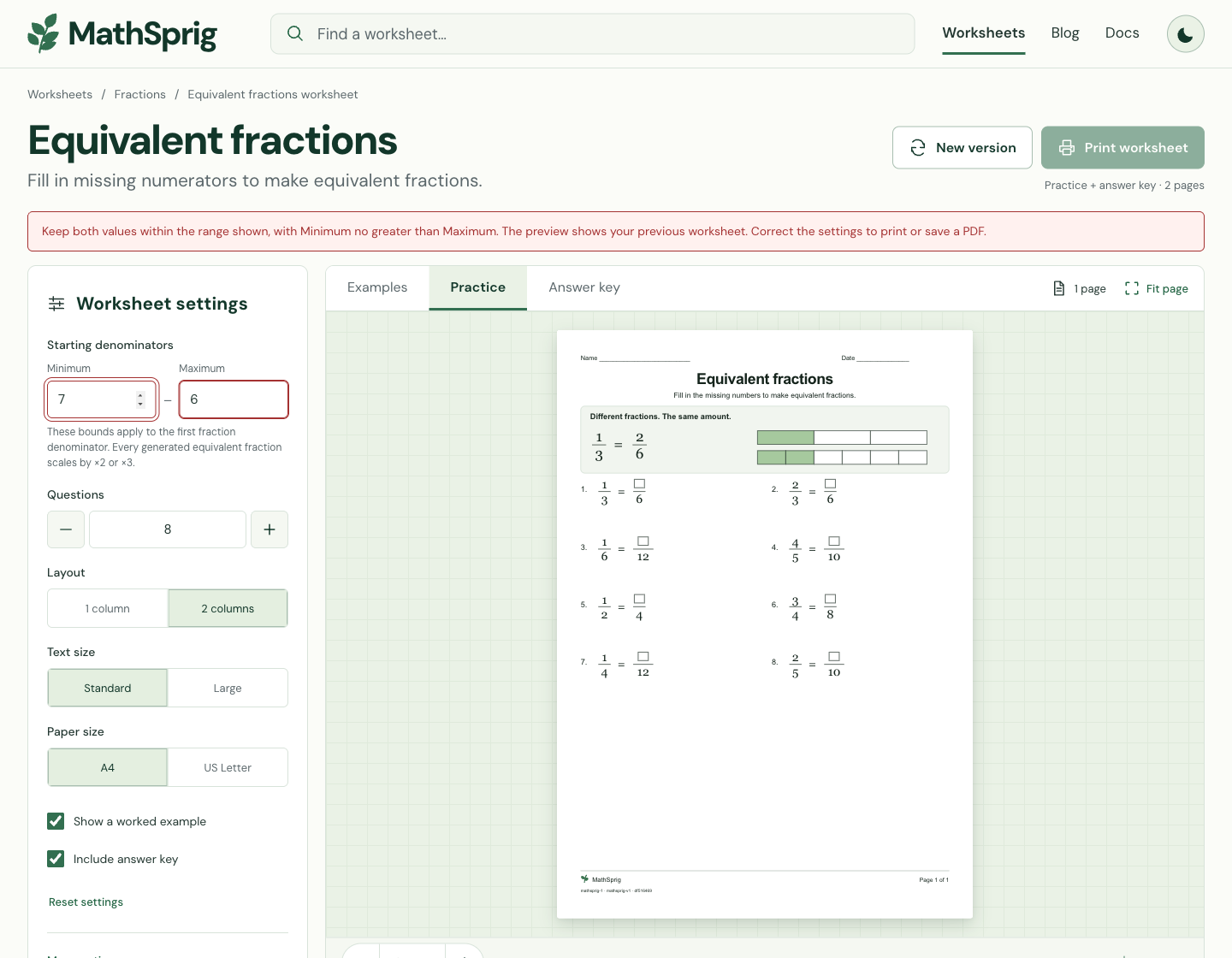Image resolution: width=1232 pixels, height=958 pixels.
Task: Choose Standard text size
Action: 108,688
